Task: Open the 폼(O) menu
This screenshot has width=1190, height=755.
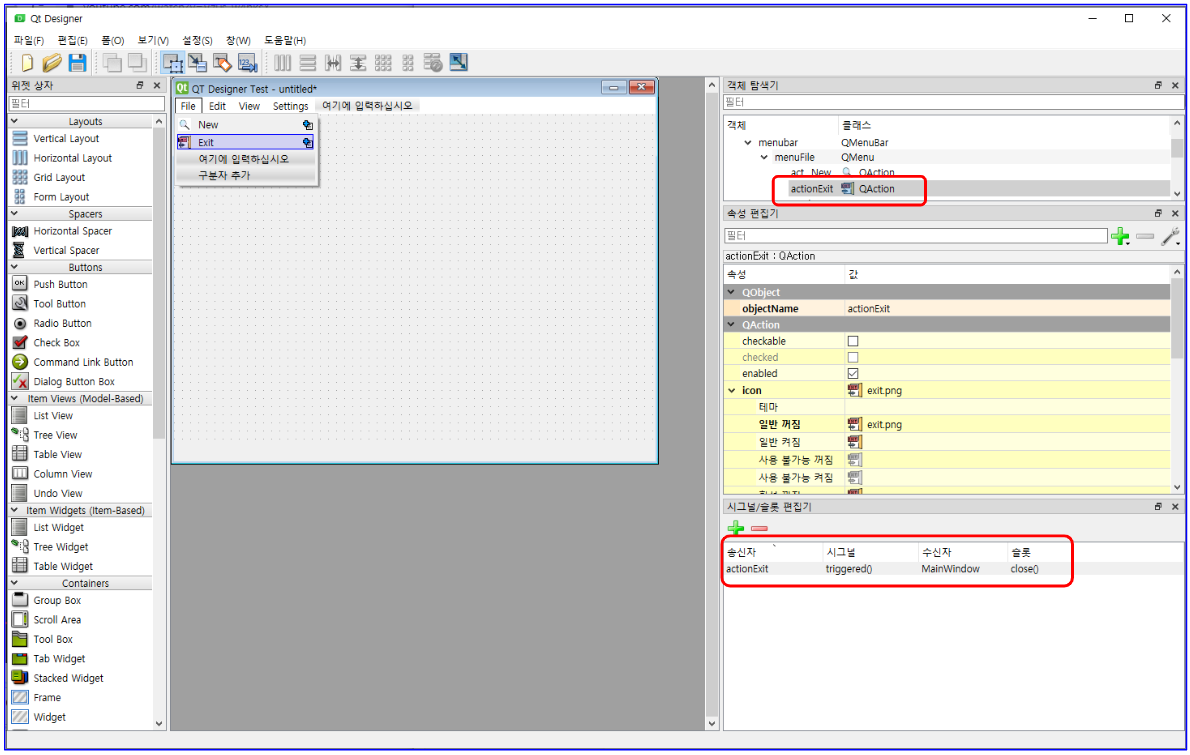Action: pyautogui.click(x=112, y=40)
